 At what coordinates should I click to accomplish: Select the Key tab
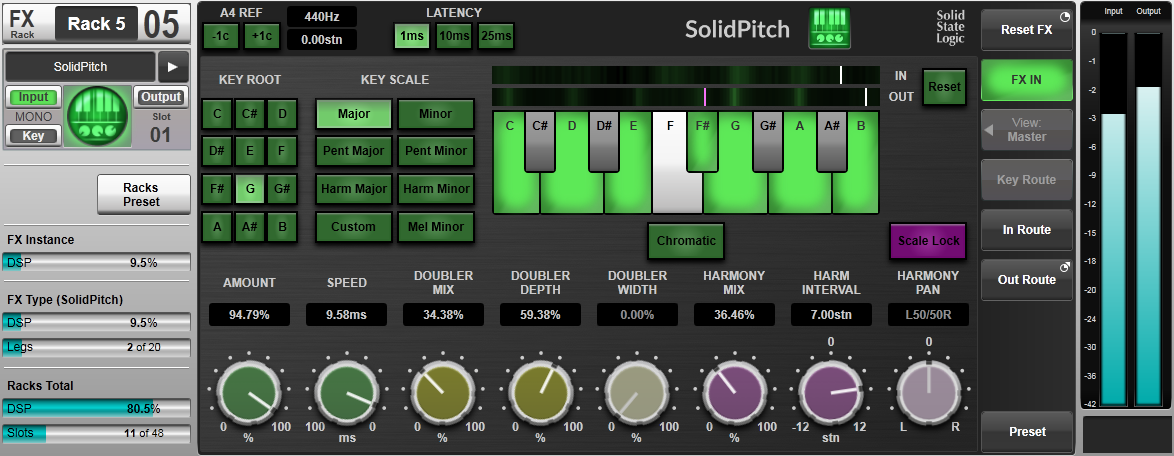[x=34, y=136]
